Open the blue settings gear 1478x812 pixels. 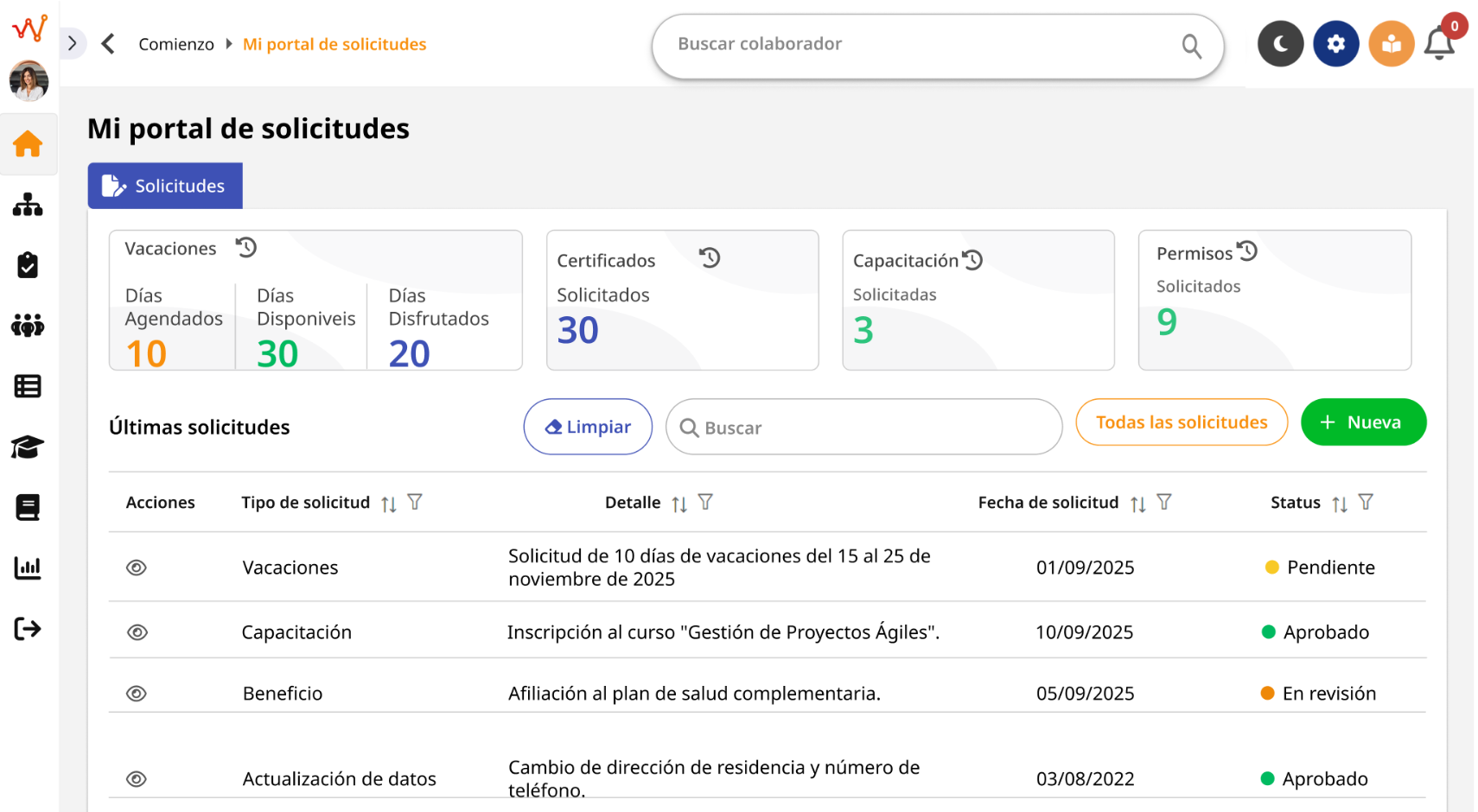[1335, 43]
